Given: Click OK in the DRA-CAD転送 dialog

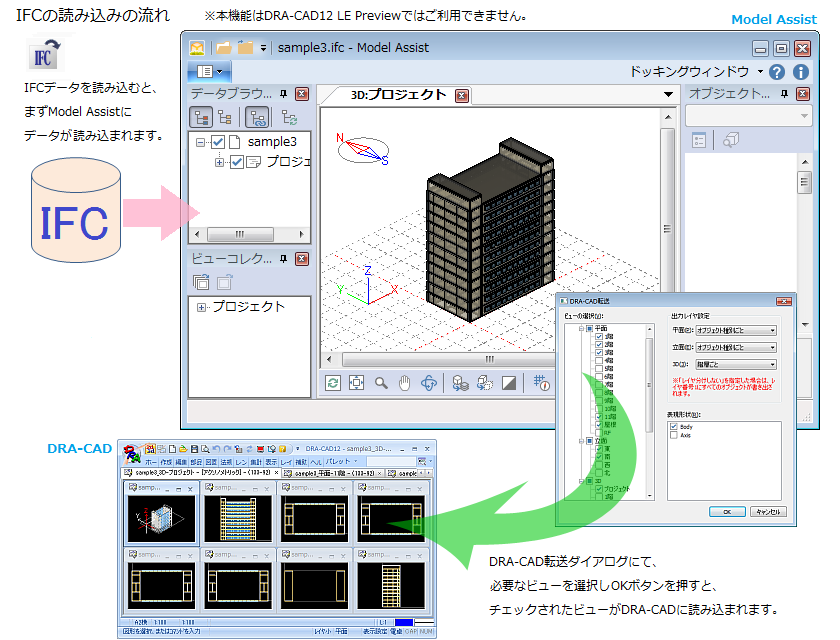Looking at the screenshot, I should tap(727, 512).
